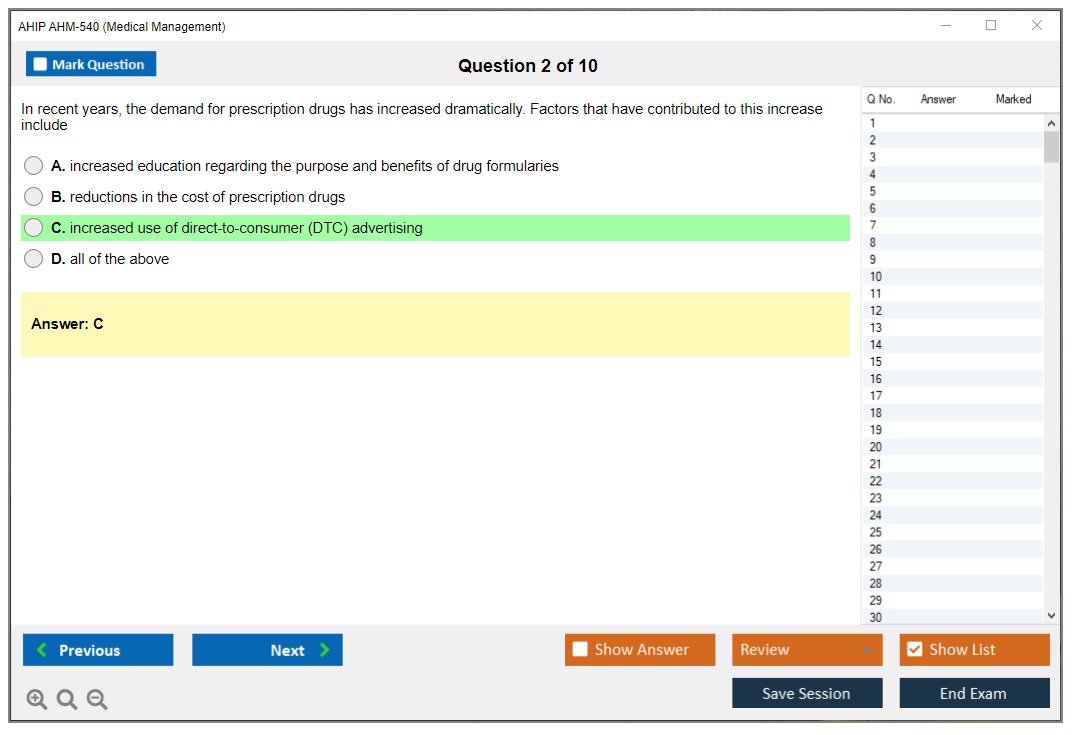Click the zoom in magnifier icon
This screenshot has width=1075, height=735.
(x=37, y=700)
